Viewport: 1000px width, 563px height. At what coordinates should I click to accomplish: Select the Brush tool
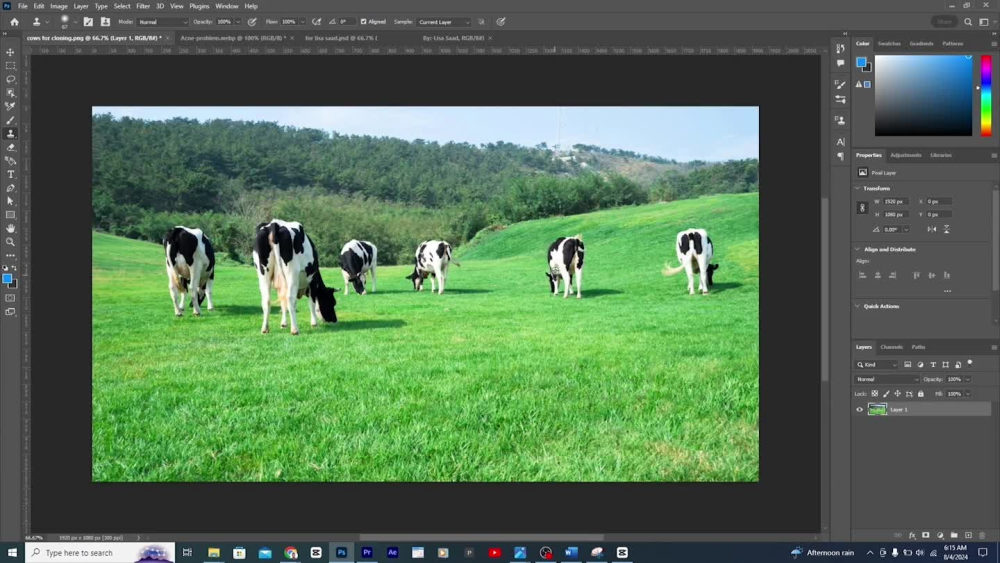pyautogui.click(x=10, y=120)
